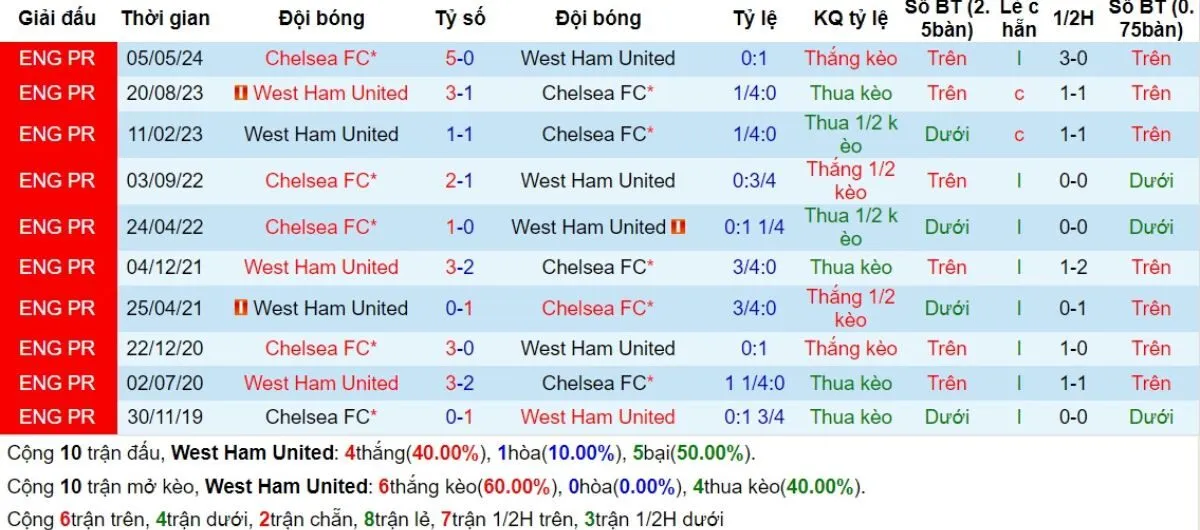Select the "Giải đấu" column header
Image resolution: width=1200 pixels, height=530 pixels.
coord(57,18)
